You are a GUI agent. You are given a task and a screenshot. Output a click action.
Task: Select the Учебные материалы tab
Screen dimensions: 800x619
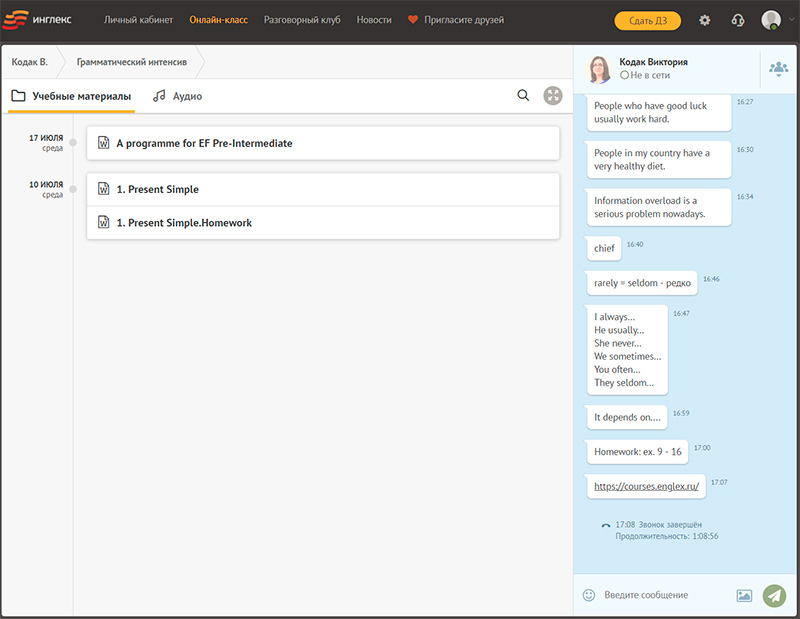click(71, 96)
